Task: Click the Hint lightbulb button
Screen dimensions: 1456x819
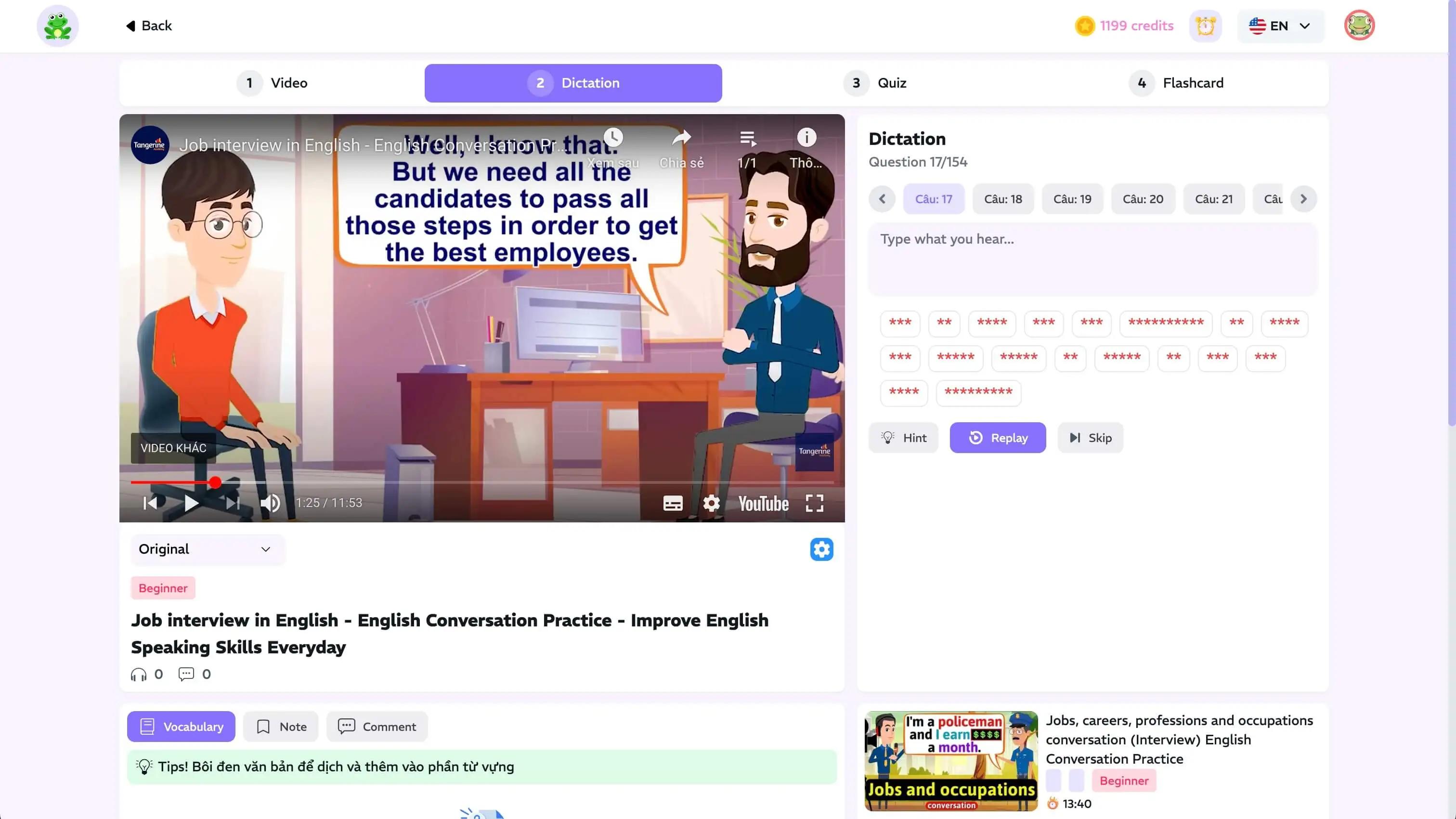Action: coord(903,438)
